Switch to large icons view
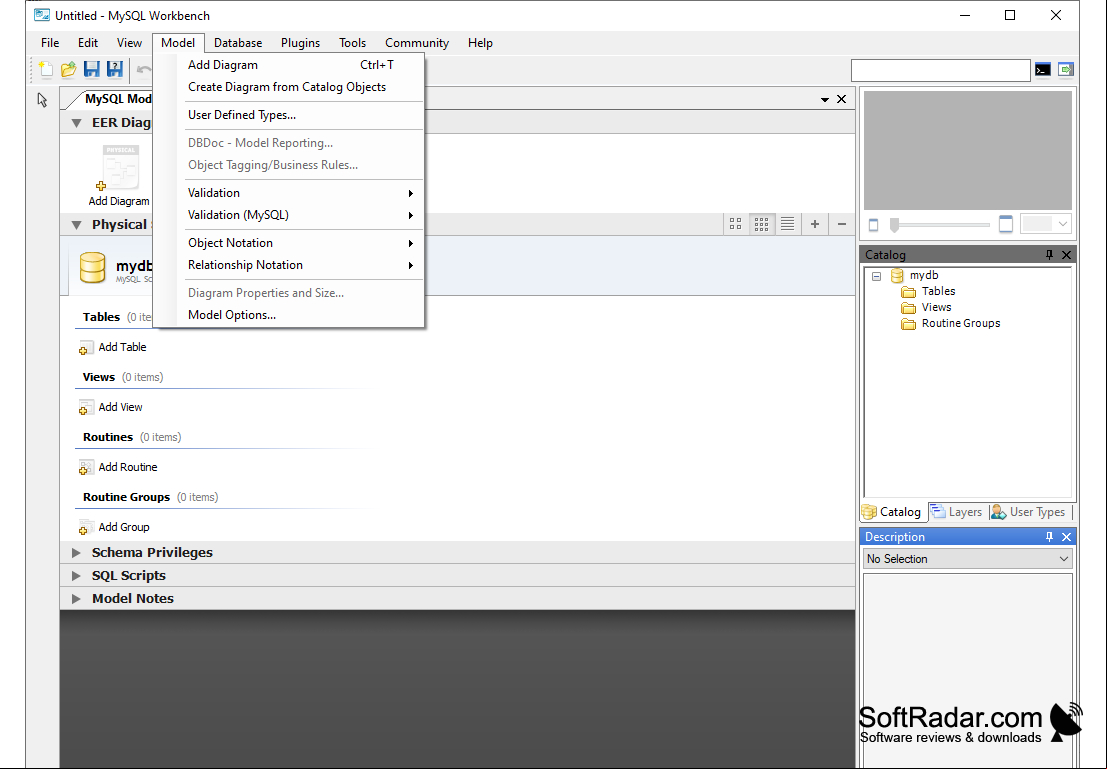Viewport: 1107px width, 769px height. [x=736, y=224]
